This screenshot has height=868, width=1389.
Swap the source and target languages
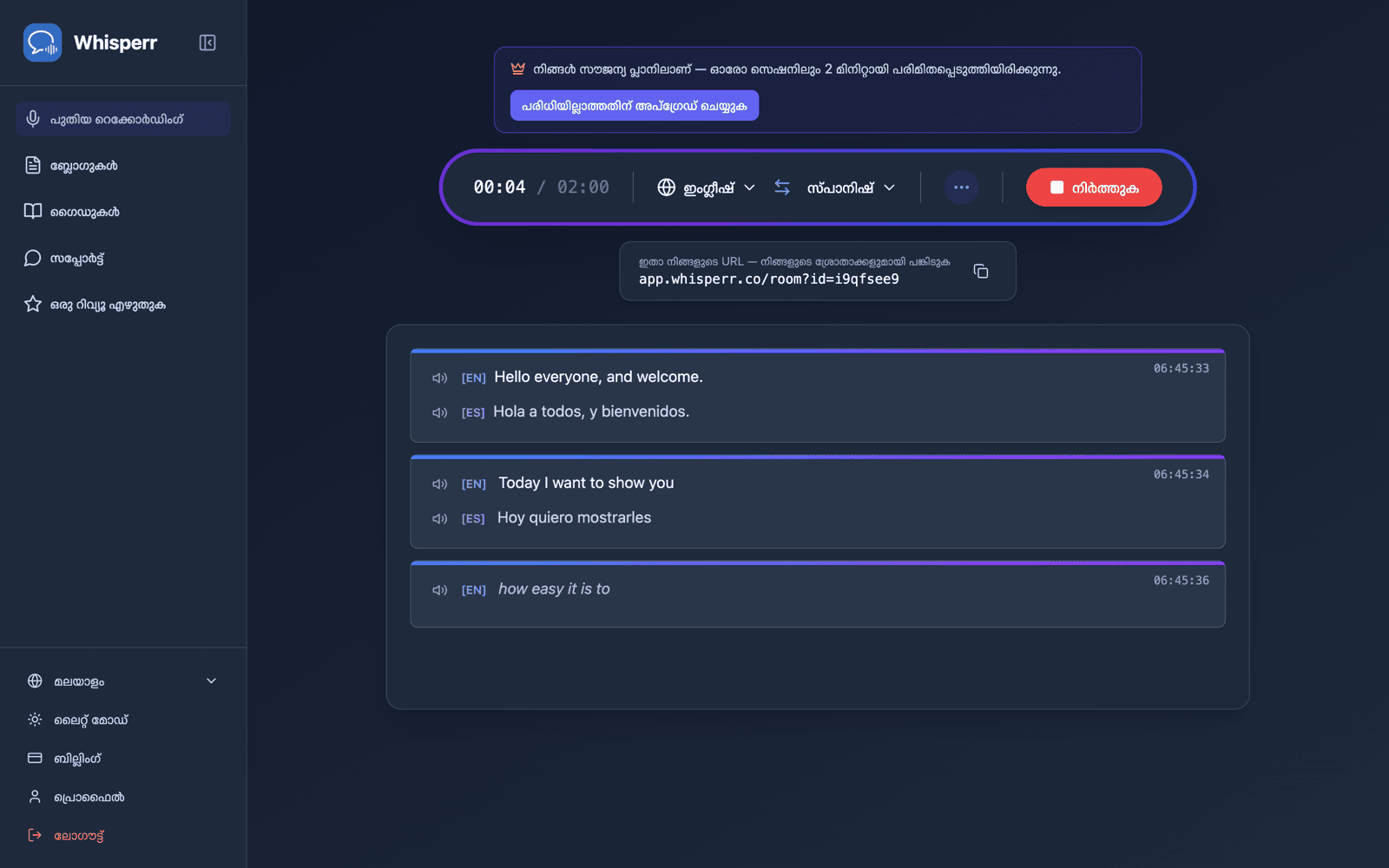(x=782, y=187)
